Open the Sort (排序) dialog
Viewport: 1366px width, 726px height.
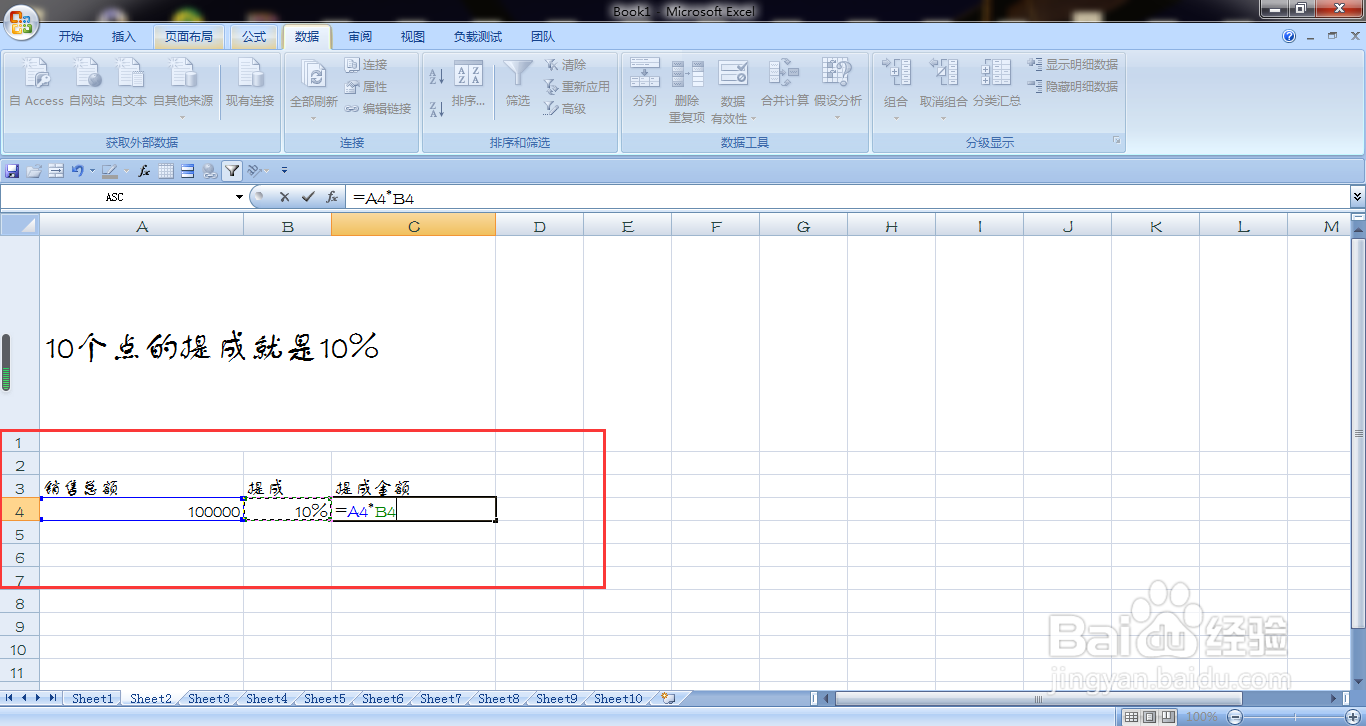pyautogui.click(x=468, y=84)
